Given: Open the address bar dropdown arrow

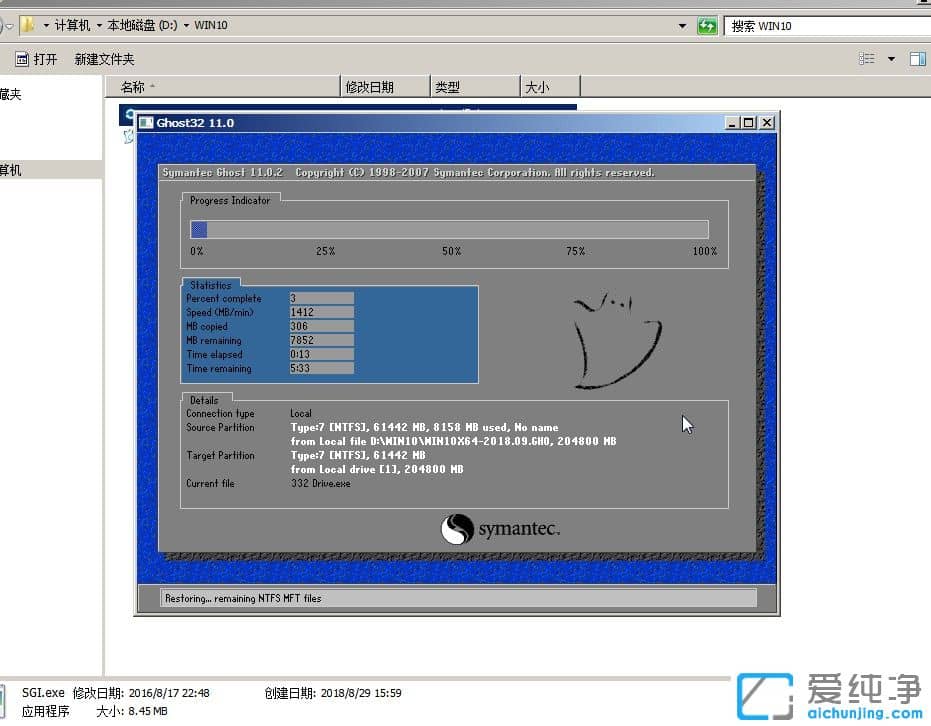Looking at the screenshot, I should pos(682,25).
